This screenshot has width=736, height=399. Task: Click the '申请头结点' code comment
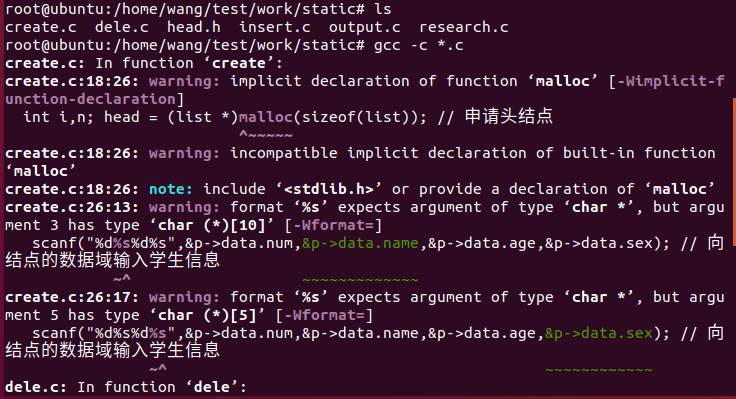(509, 116)
